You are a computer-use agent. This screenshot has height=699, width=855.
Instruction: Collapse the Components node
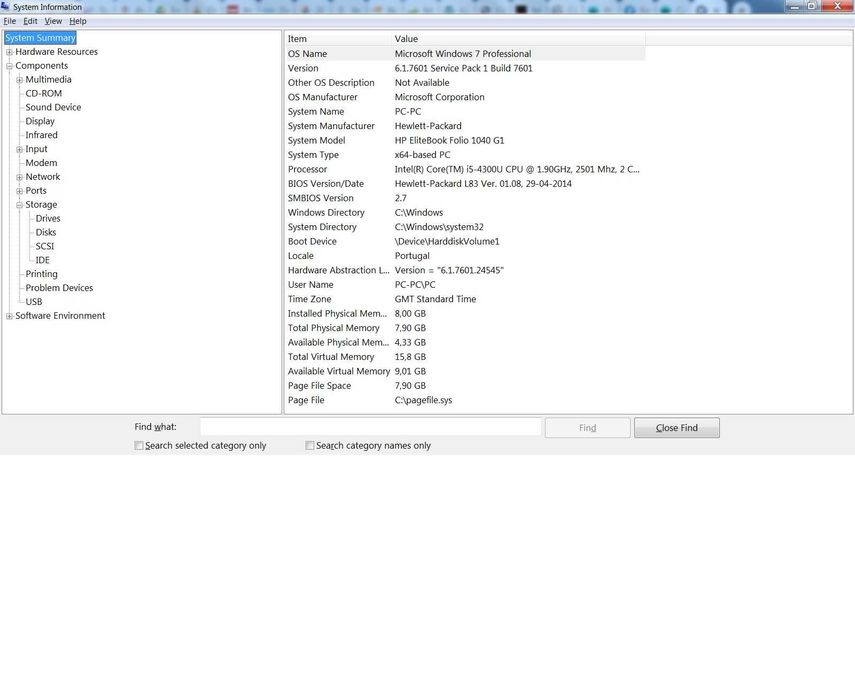[x=9, y=66]
